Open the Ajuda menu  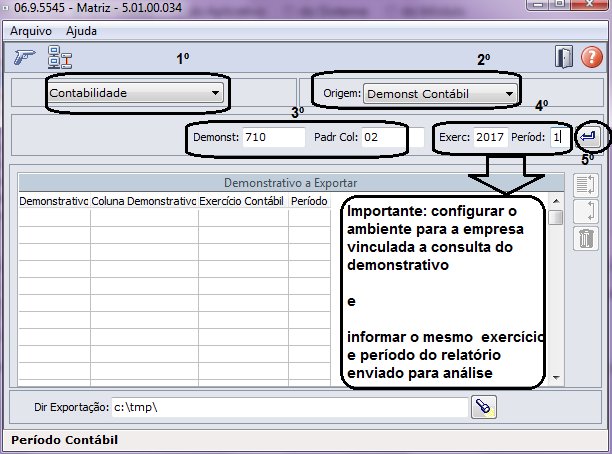click(x=81, y=31)
